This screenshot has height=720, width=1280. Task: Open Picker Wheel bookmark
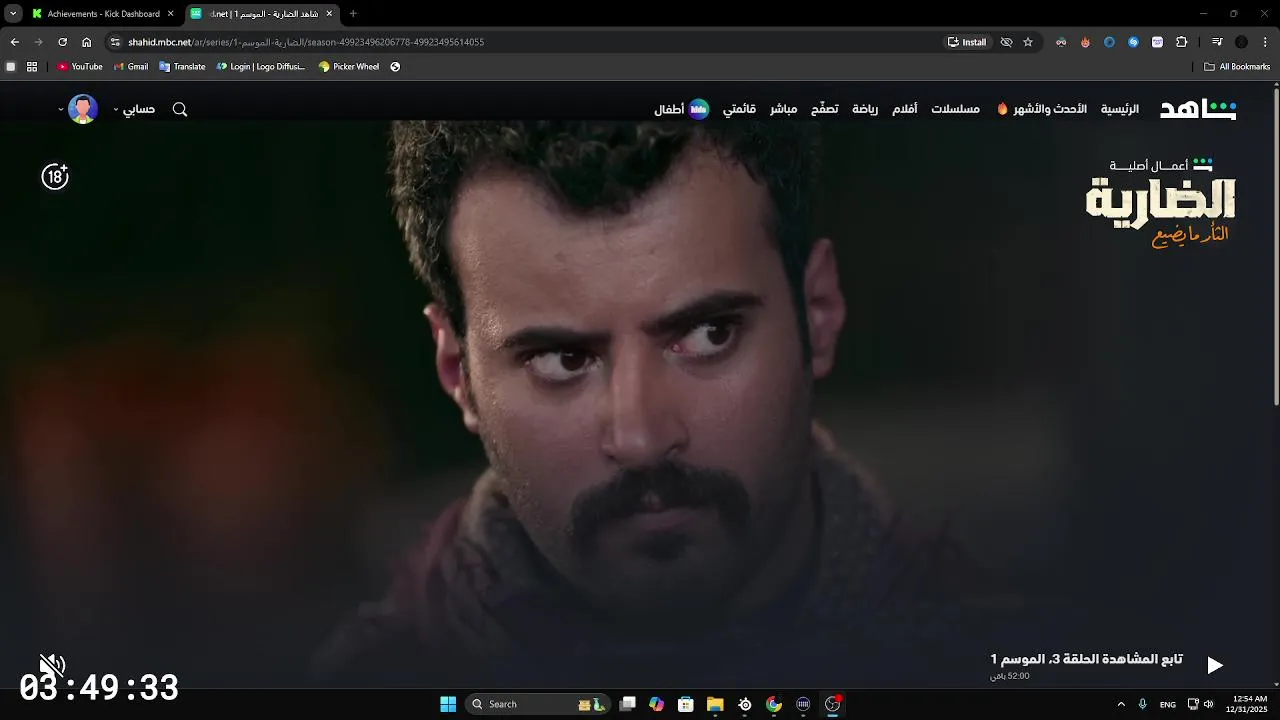(349, 67)
